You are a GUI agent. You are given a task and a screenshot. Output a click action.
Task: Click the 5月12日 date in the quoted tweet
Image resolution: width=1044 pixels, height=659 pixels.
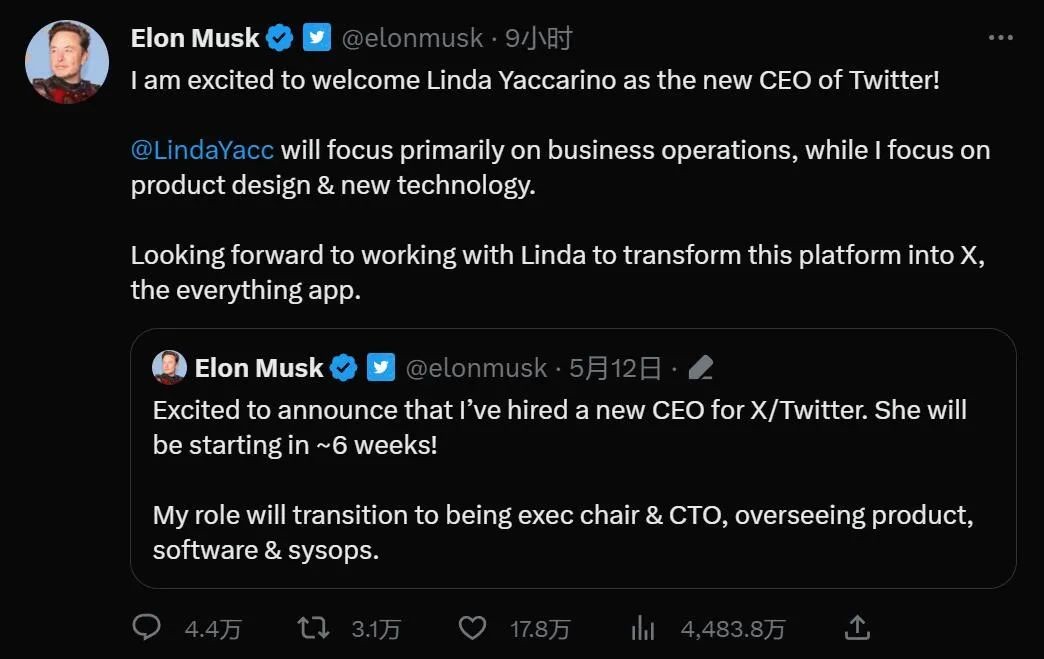[x=615, y=368]
